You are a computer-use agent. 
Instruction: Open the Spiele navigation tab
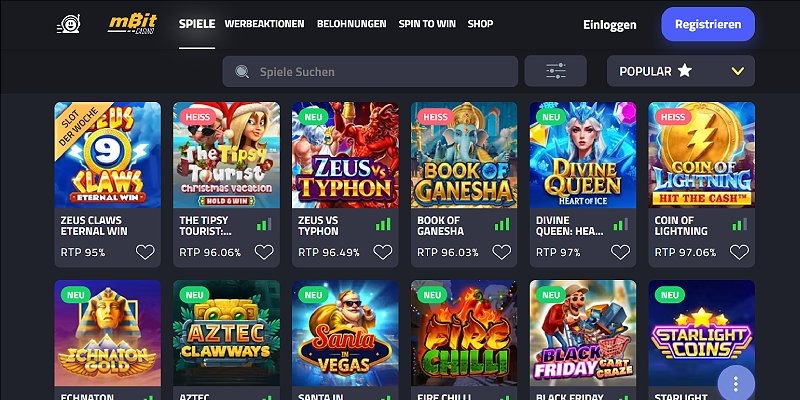(x=197, y=23)
